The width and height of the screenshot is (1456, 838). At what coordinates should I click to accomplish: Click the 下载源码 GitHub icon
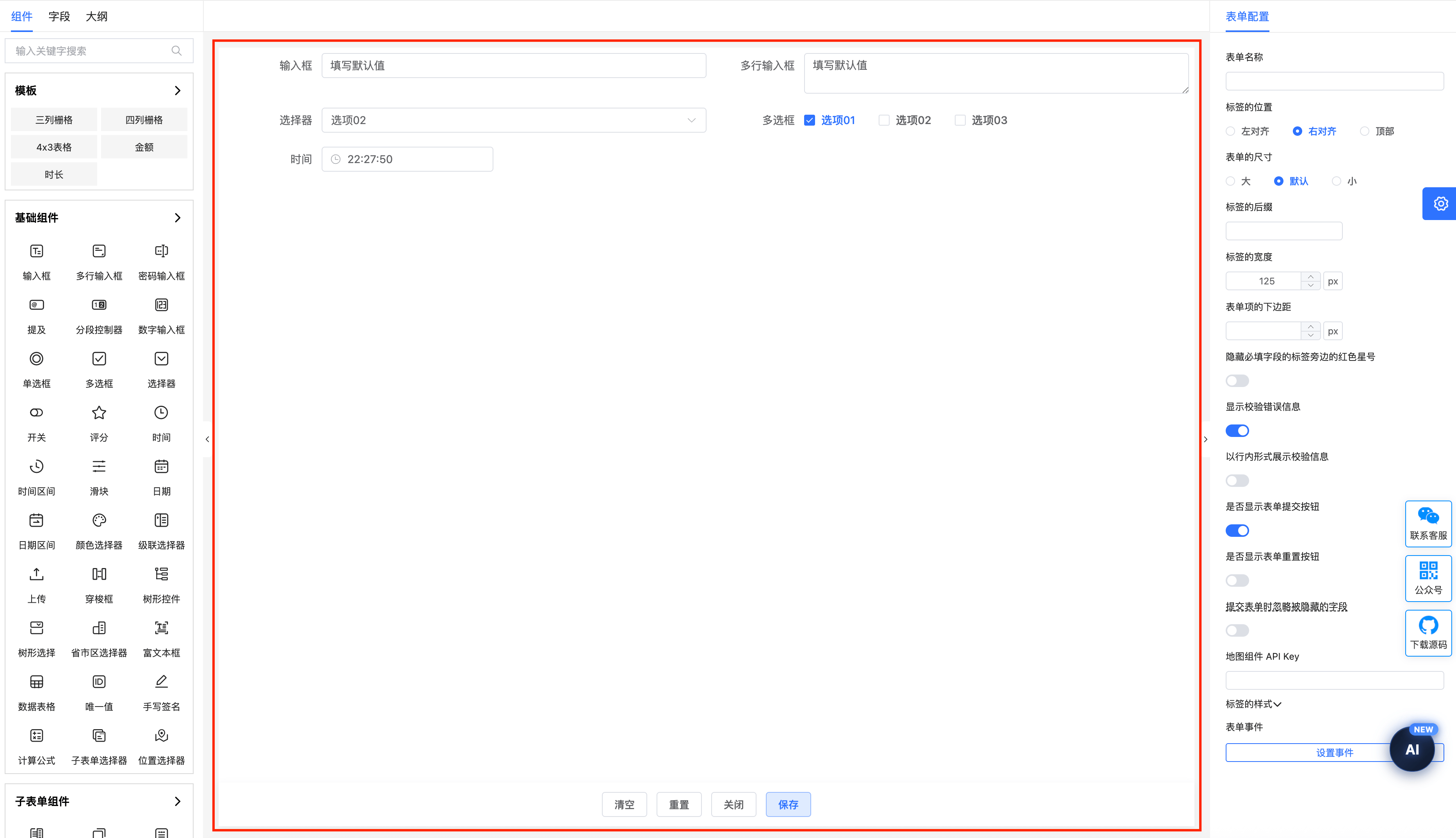click(1428, 626)
